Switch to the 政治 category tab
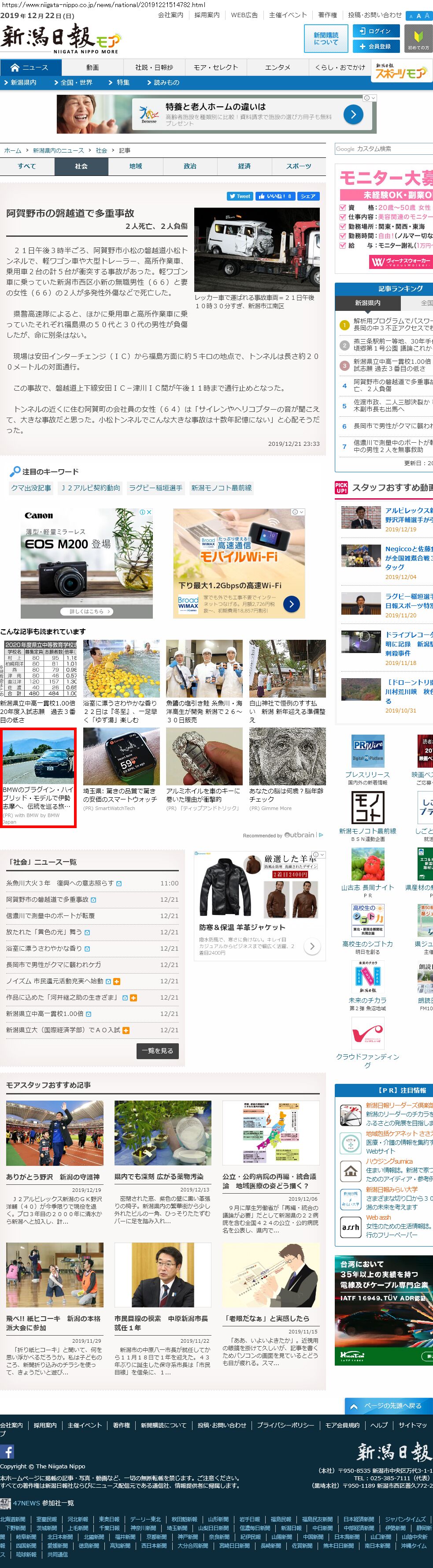The height and width of the screenshot is (1568, 433). [x=190, y=166]
